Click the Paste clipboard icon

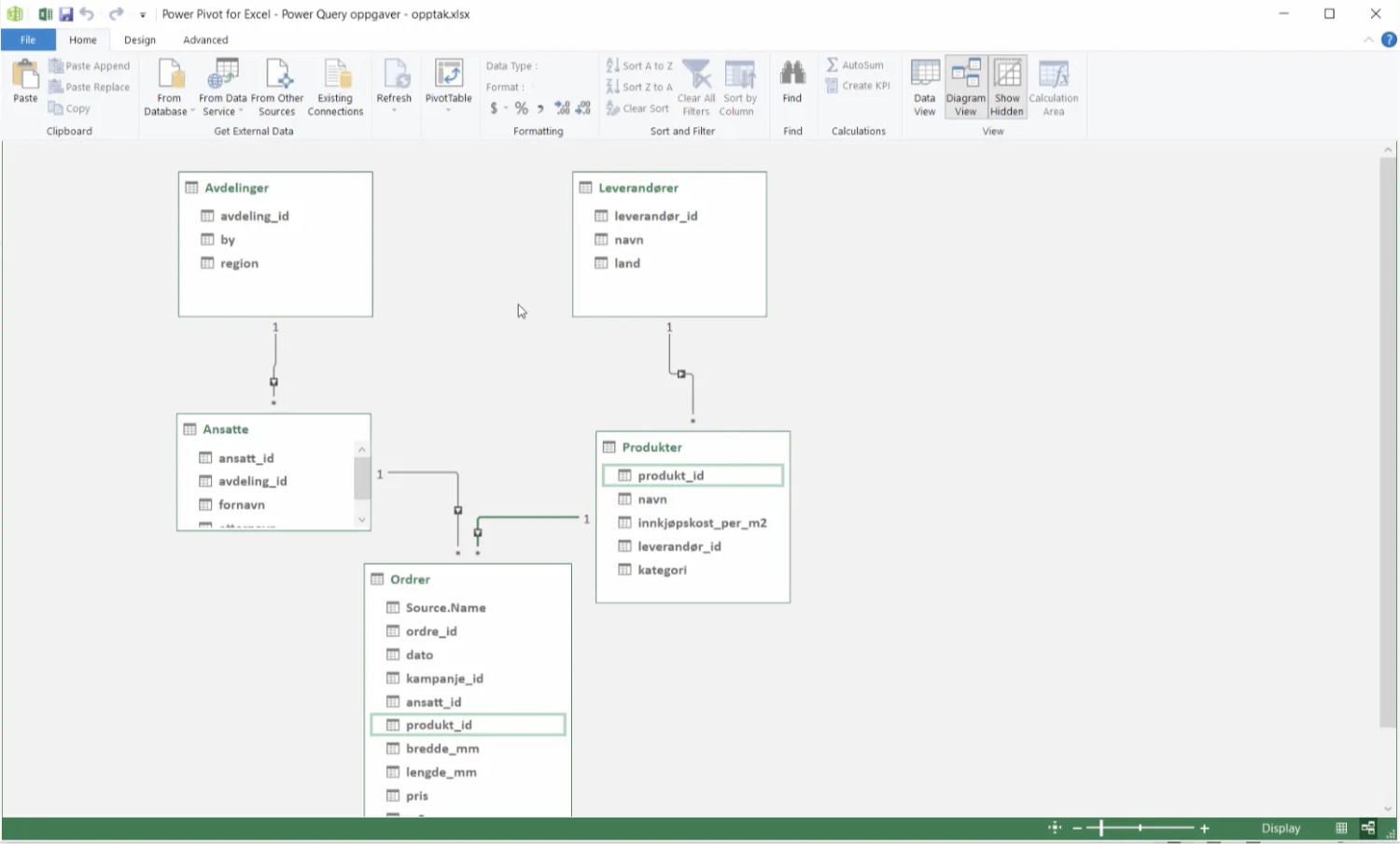(25, 74)
